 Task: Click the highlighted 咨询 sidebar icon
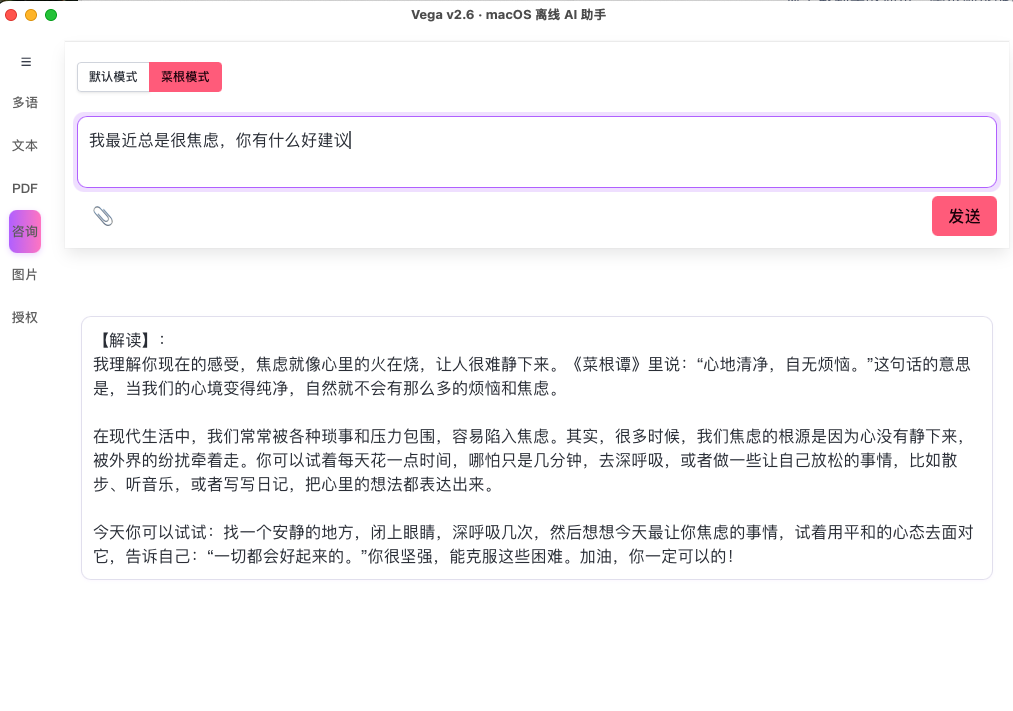(24, 231)
